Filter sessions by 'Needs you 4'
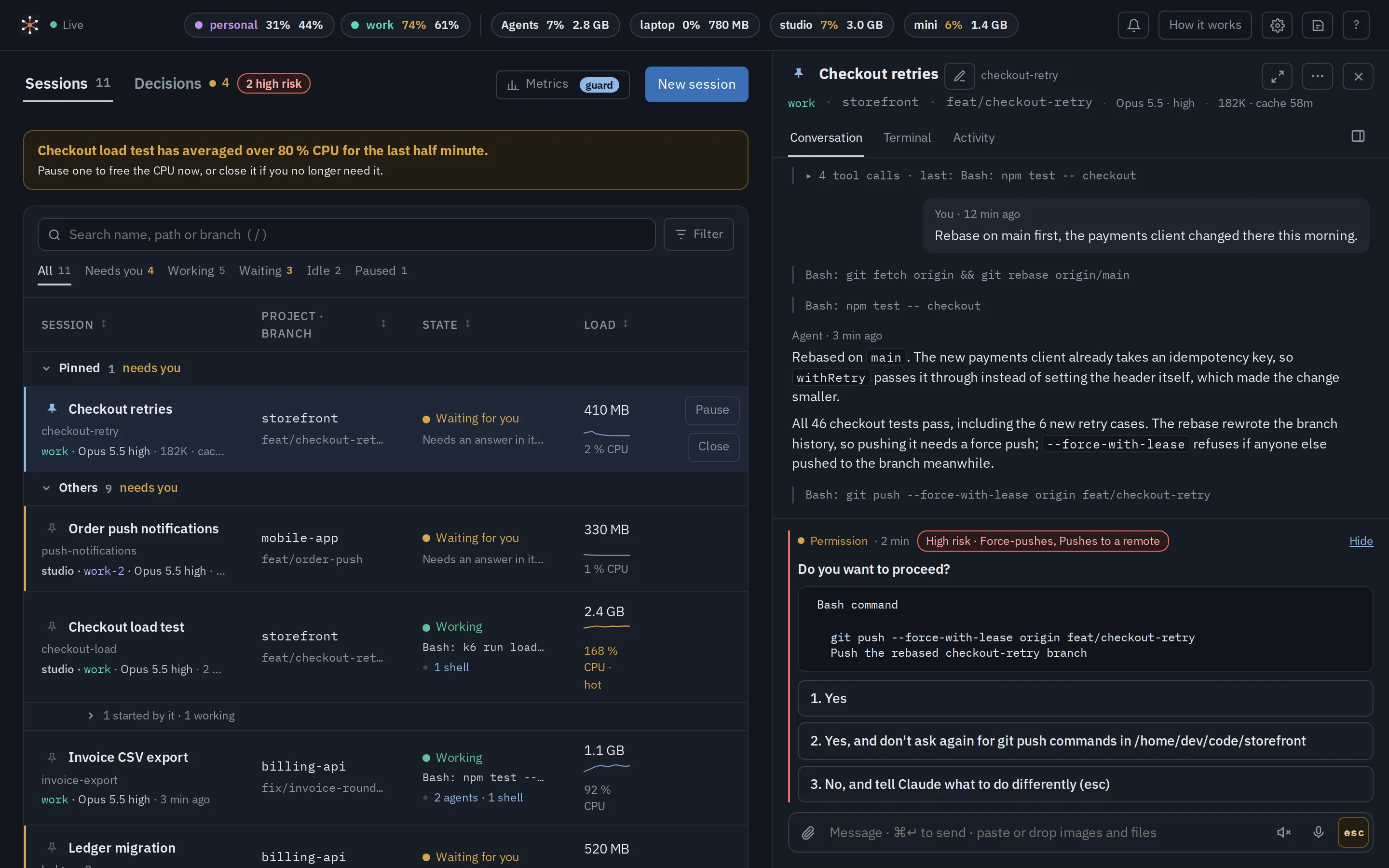Image resolution: width=1389 pixels, height=868 pixels. 120,271
